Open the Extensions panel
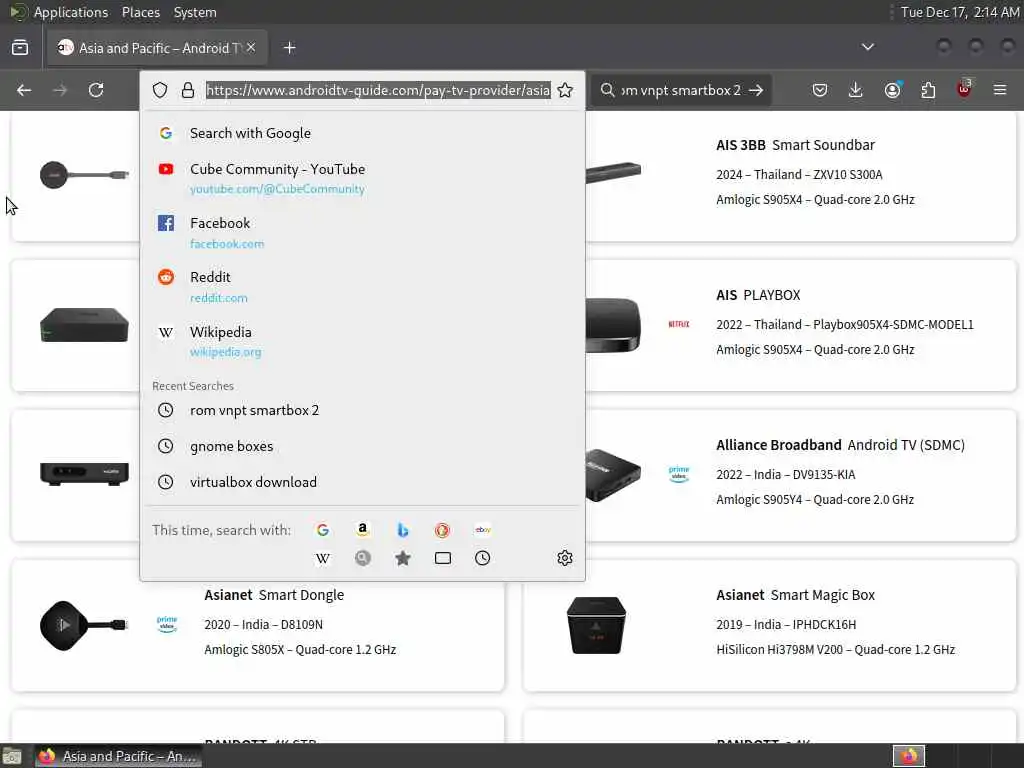Image resolution: width=1024 pixels, height=768 pixels. (x=928, y=90)
